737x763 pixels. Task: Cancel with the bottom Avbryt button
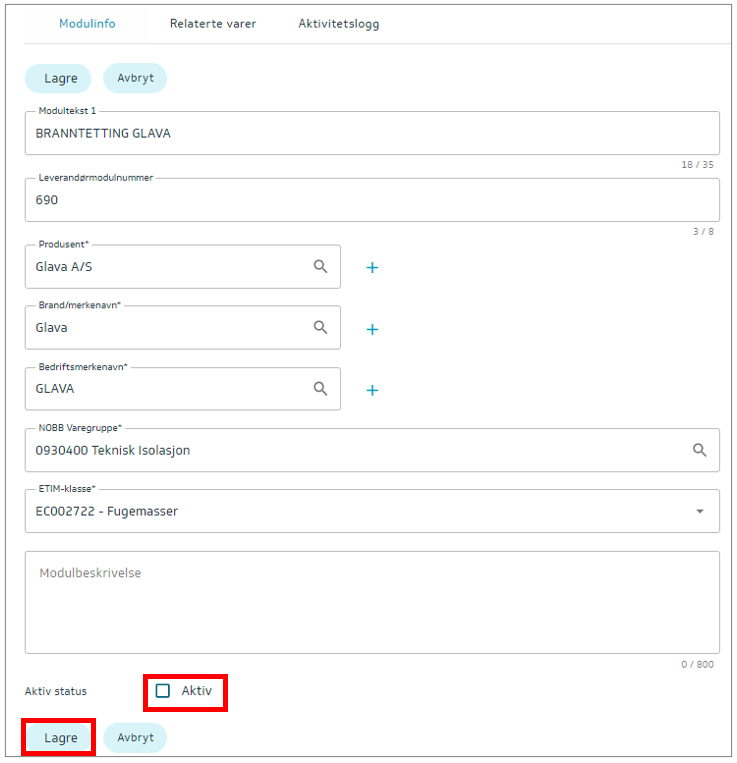(x=135, y=738)
